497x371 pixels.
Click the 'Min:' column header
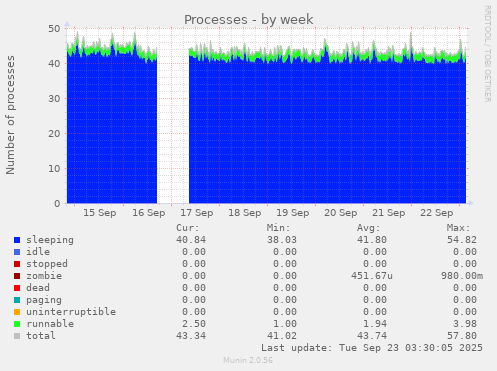point(278,228)
